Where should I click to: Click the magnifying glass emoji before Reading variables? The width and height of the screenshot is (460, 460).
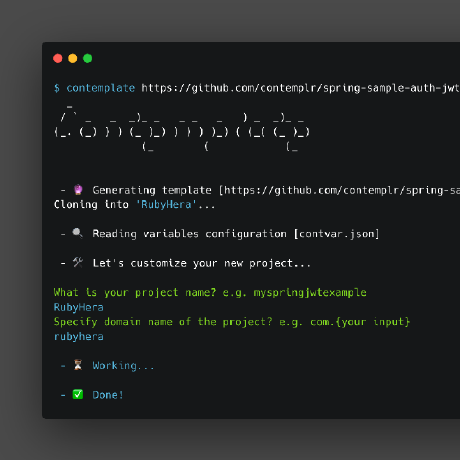click(78, 233)
